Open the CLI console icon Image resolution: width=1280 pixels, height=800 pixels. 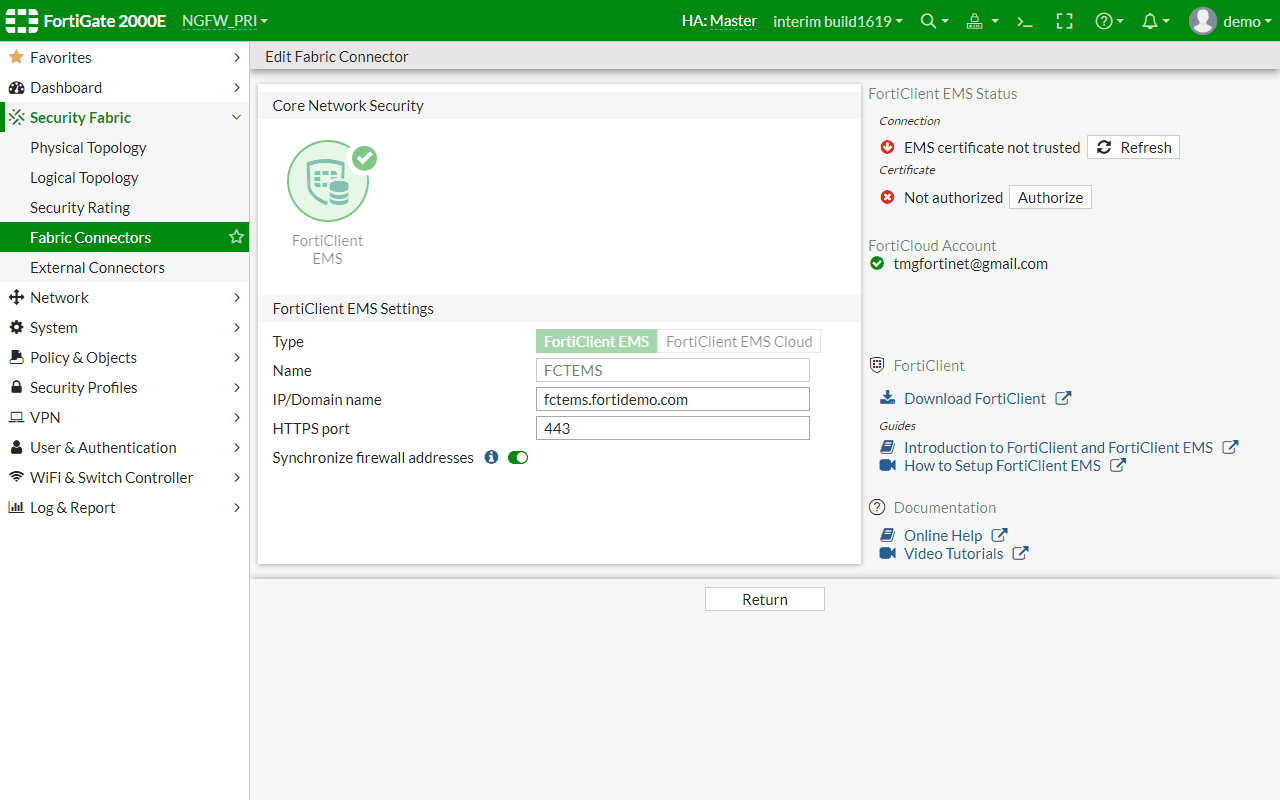pos(1024,21)
